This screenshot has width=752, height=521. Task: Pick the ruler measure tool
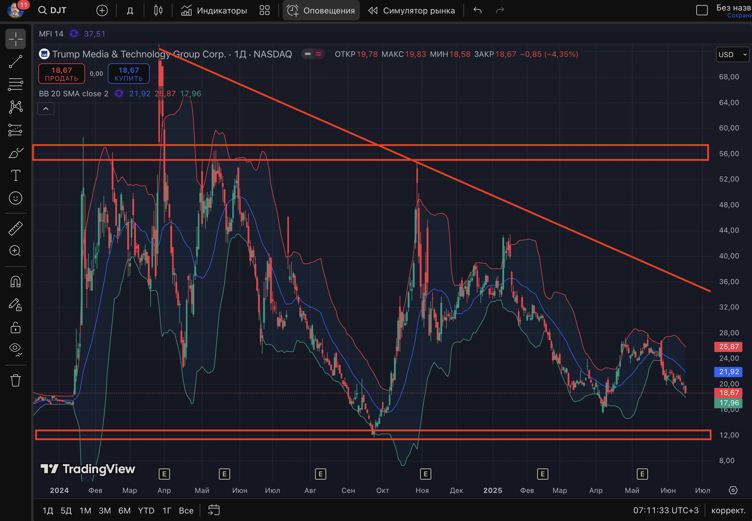[x=15, y=229]
